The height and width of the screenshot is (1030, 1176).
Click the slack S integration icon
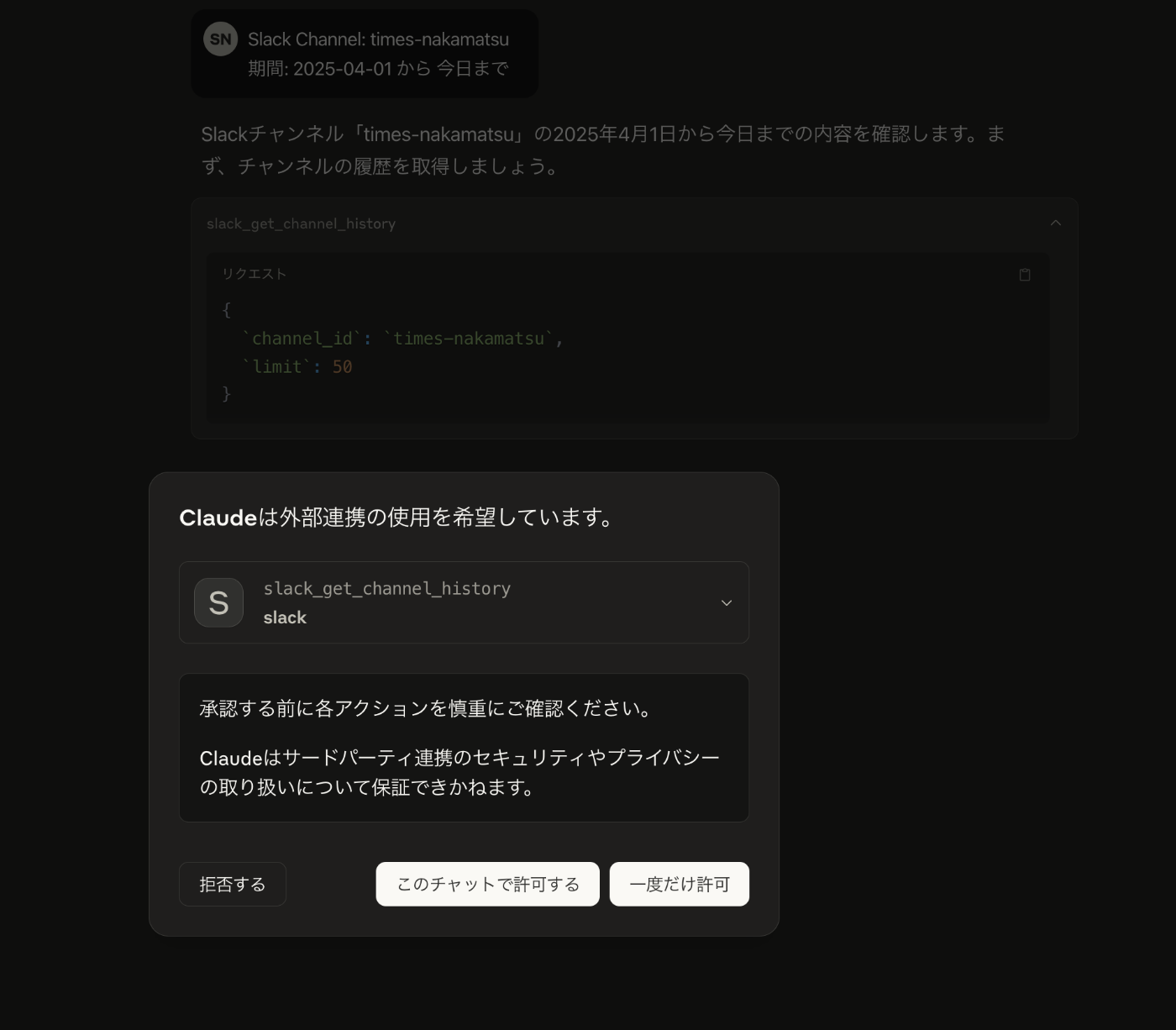[x=218, y=602]
